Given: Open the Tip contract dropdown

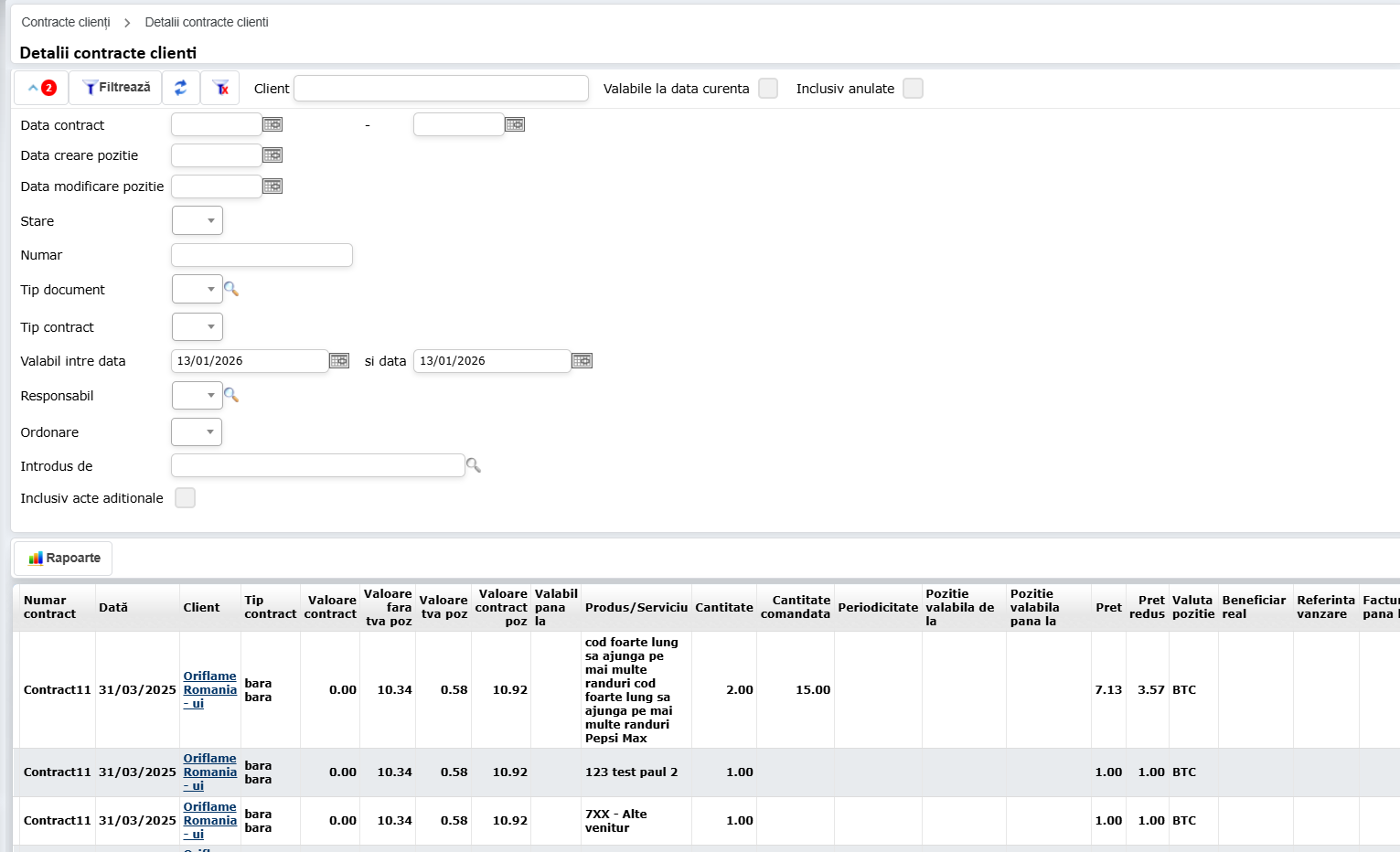Looking at the screenshot, I should 198,326.
